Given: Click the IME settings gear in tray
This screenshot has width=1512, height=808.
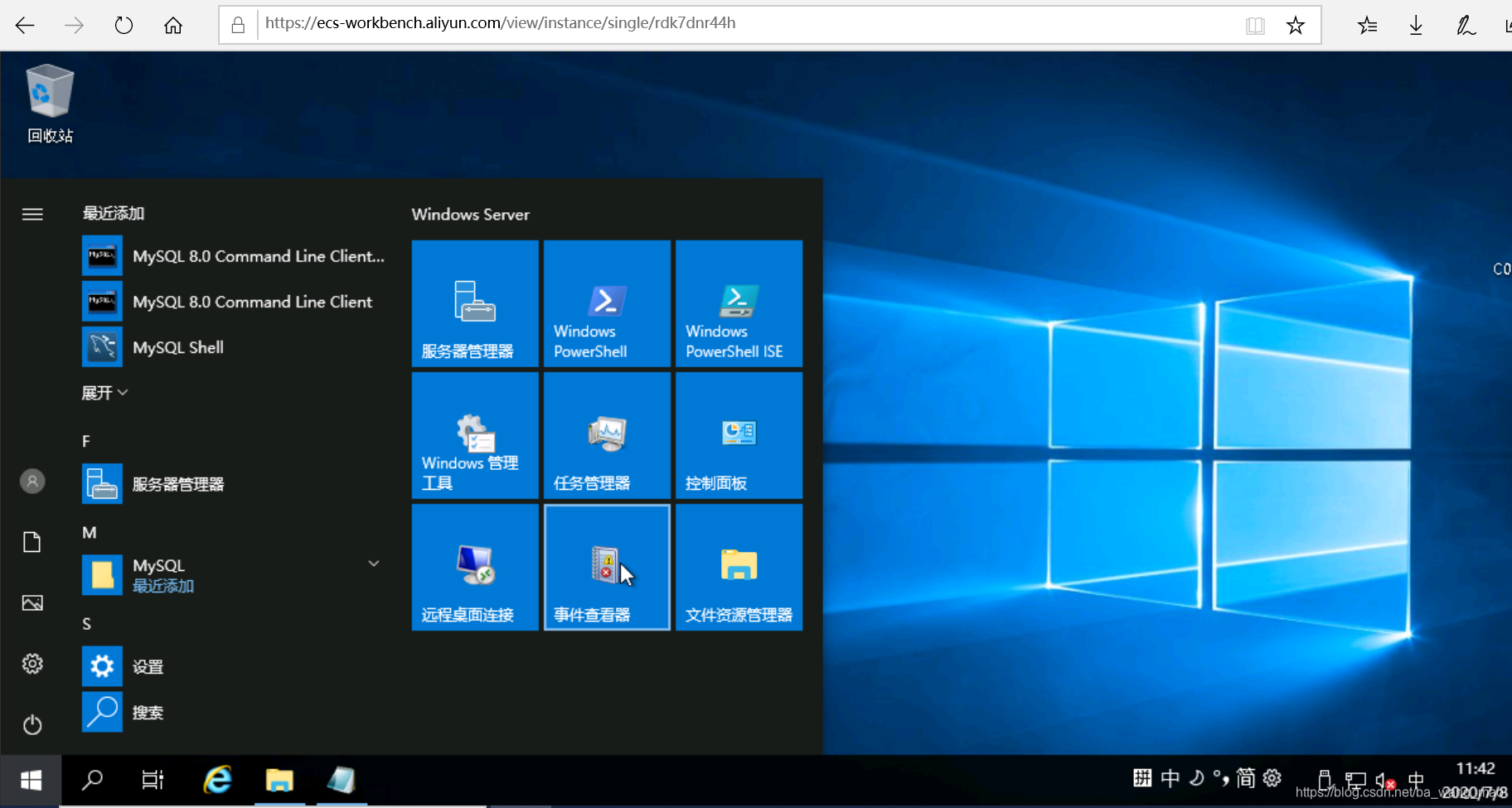Looking at the screenshot, I should point(1272,777).
